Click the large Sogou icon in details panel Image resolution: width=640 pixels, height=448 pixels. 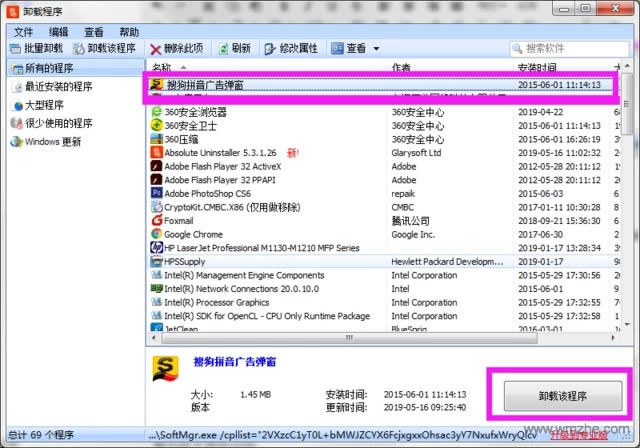[x=165, y=368]
